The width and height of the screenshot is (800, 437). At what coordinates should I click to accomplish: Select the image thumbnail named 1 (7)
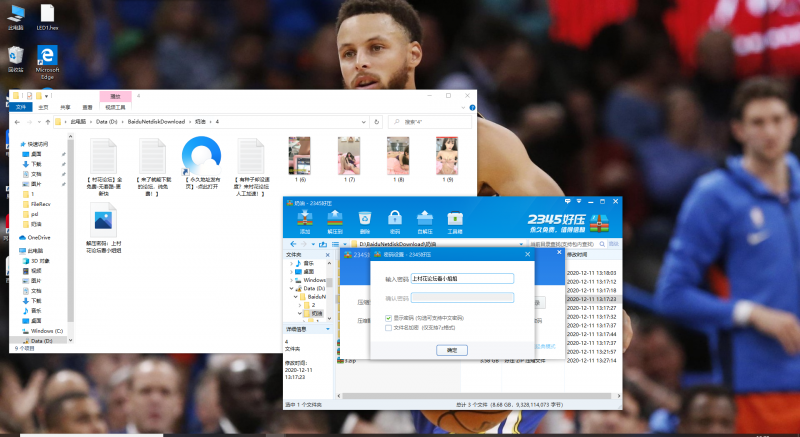(349, 157)
